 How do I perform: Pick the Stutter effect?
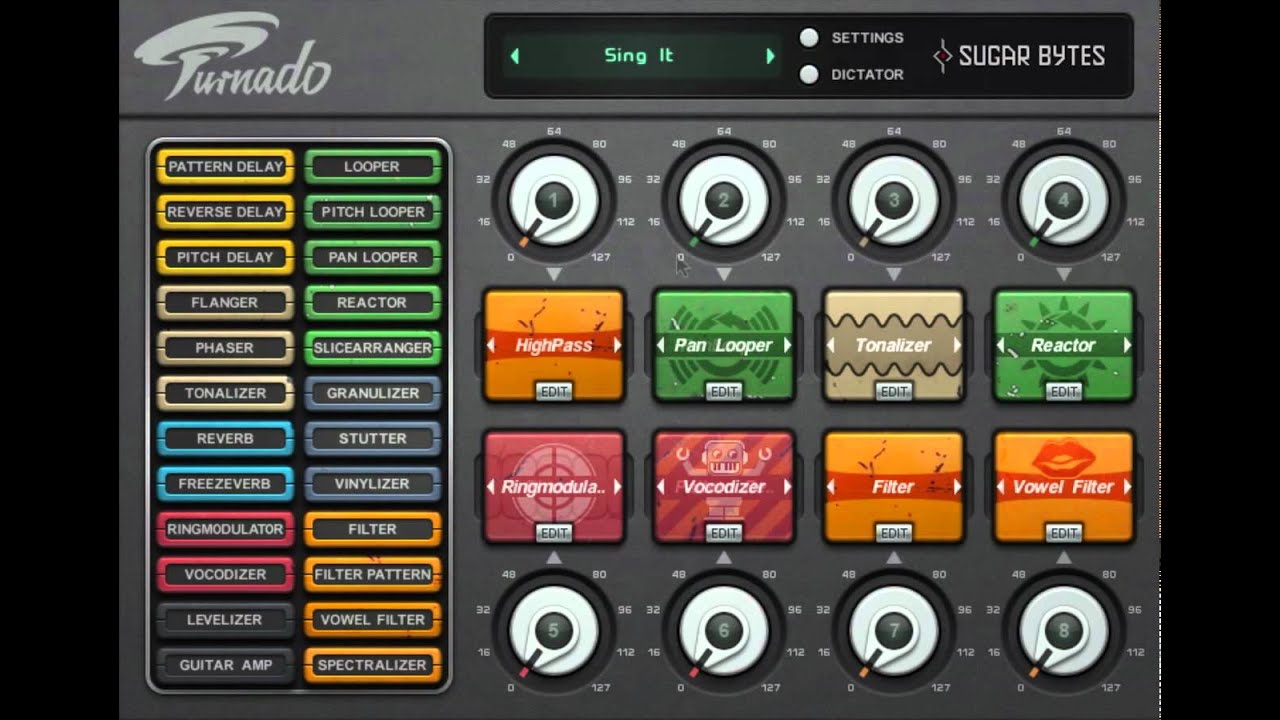tap(372, 438)
